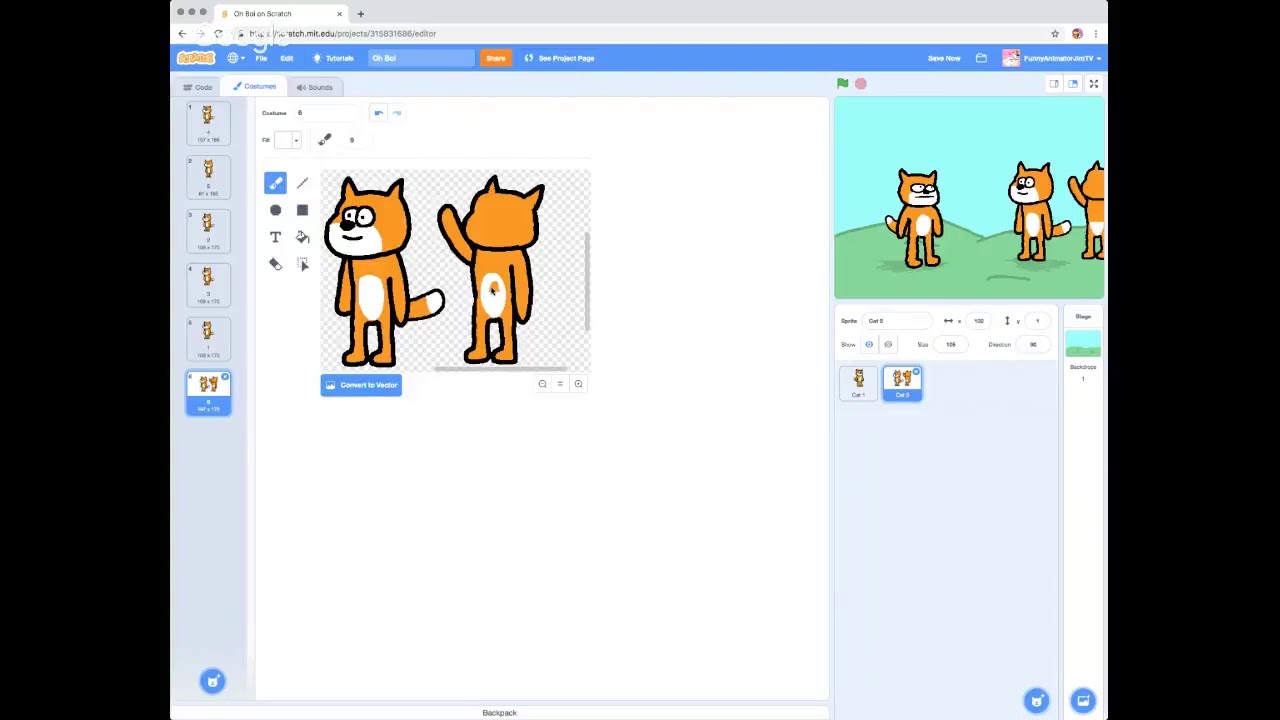Open the FunnyAnimatorJimTV account menu
The image size is (1280, 720).
[1052, 58]
